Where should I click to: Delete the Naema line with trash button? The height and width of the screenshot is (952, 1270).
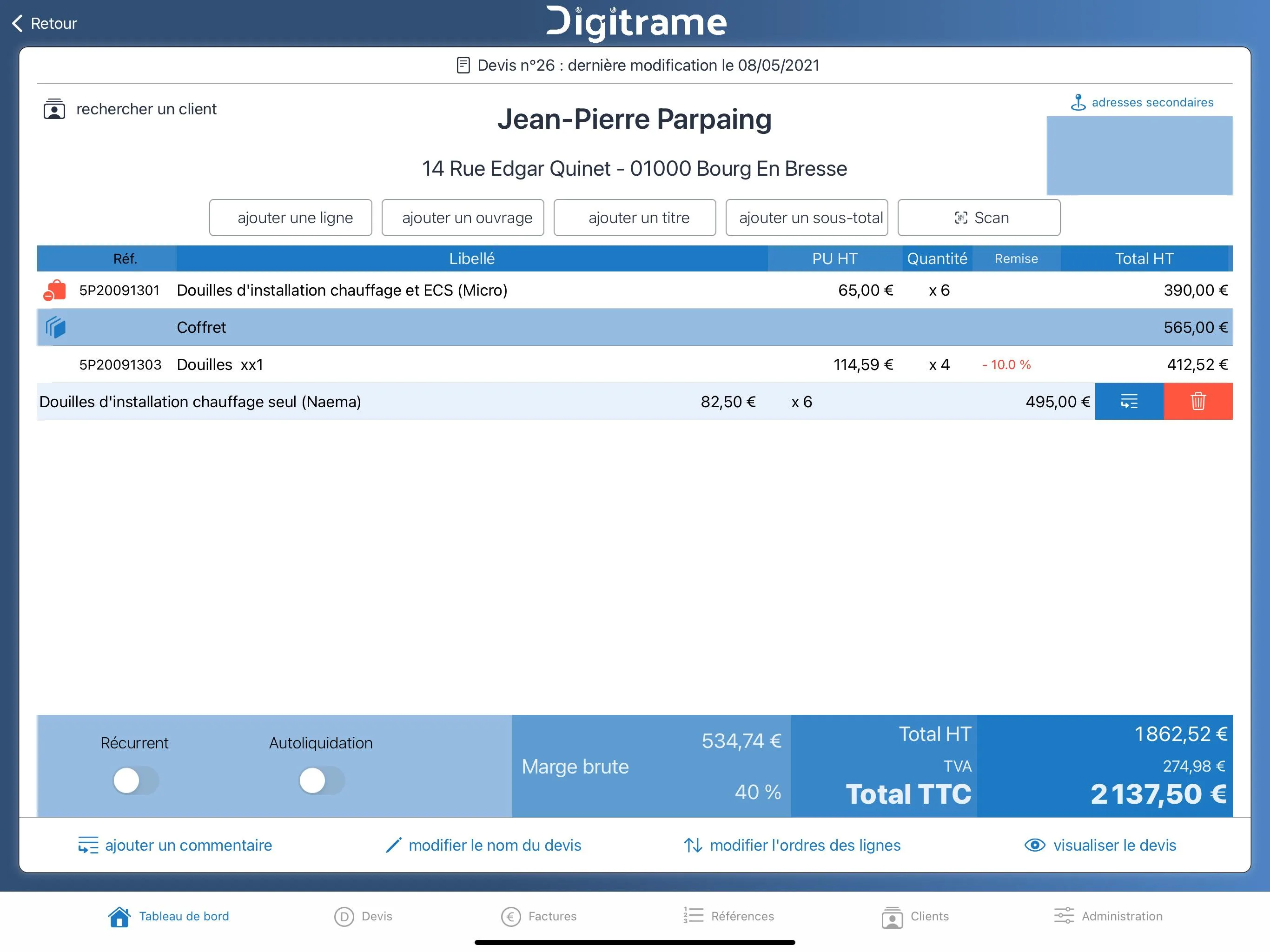[1198, 401]
